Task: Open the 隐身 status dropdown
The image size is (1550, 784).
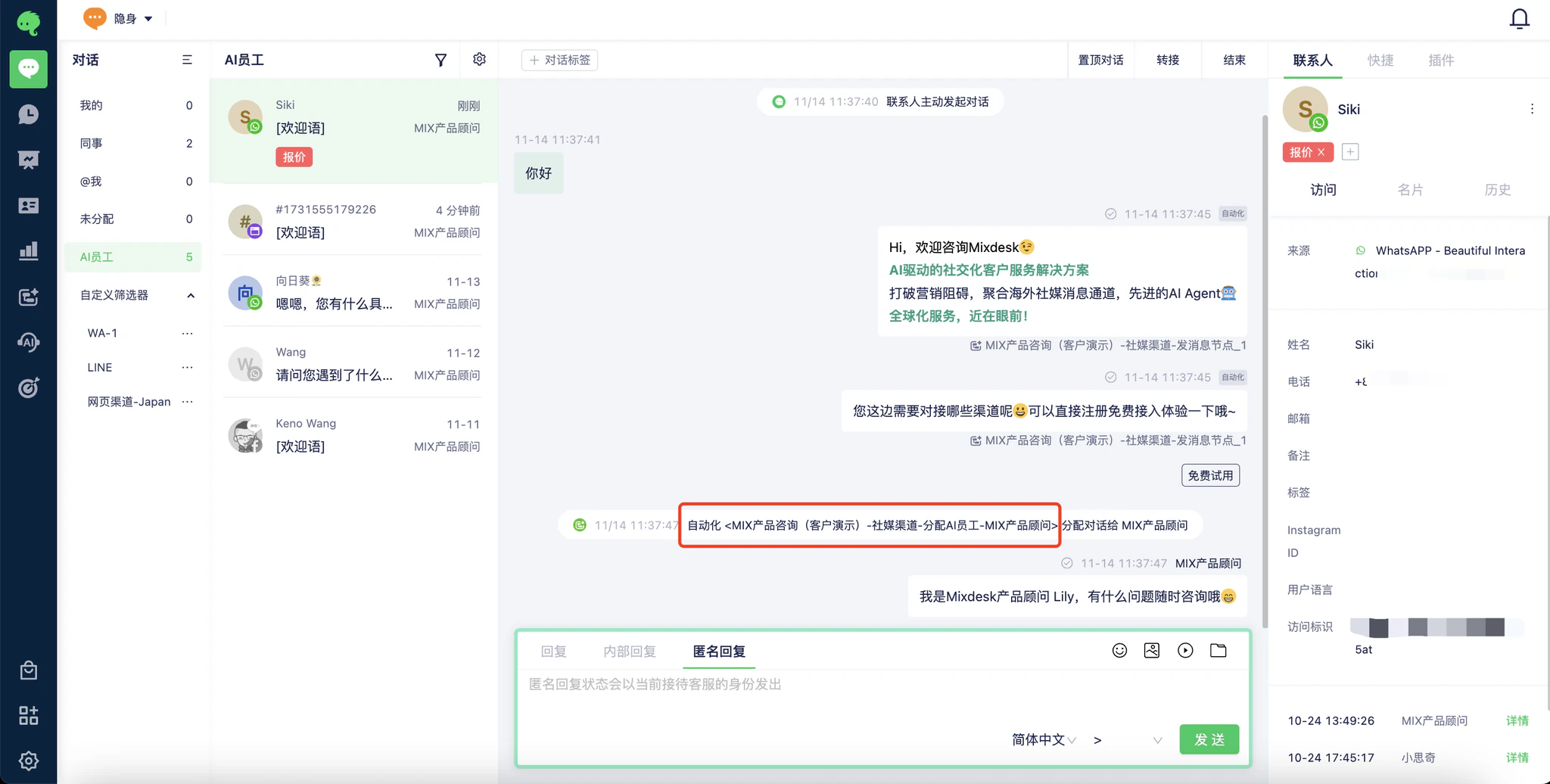Action: [119, 18]
